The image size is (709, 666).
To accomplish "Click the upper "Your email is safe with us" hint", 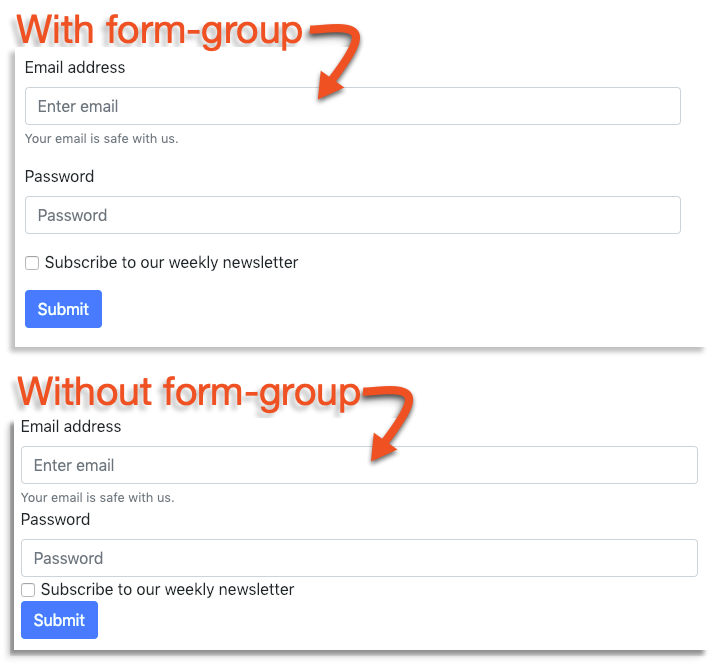I will (x=101, y=139).
